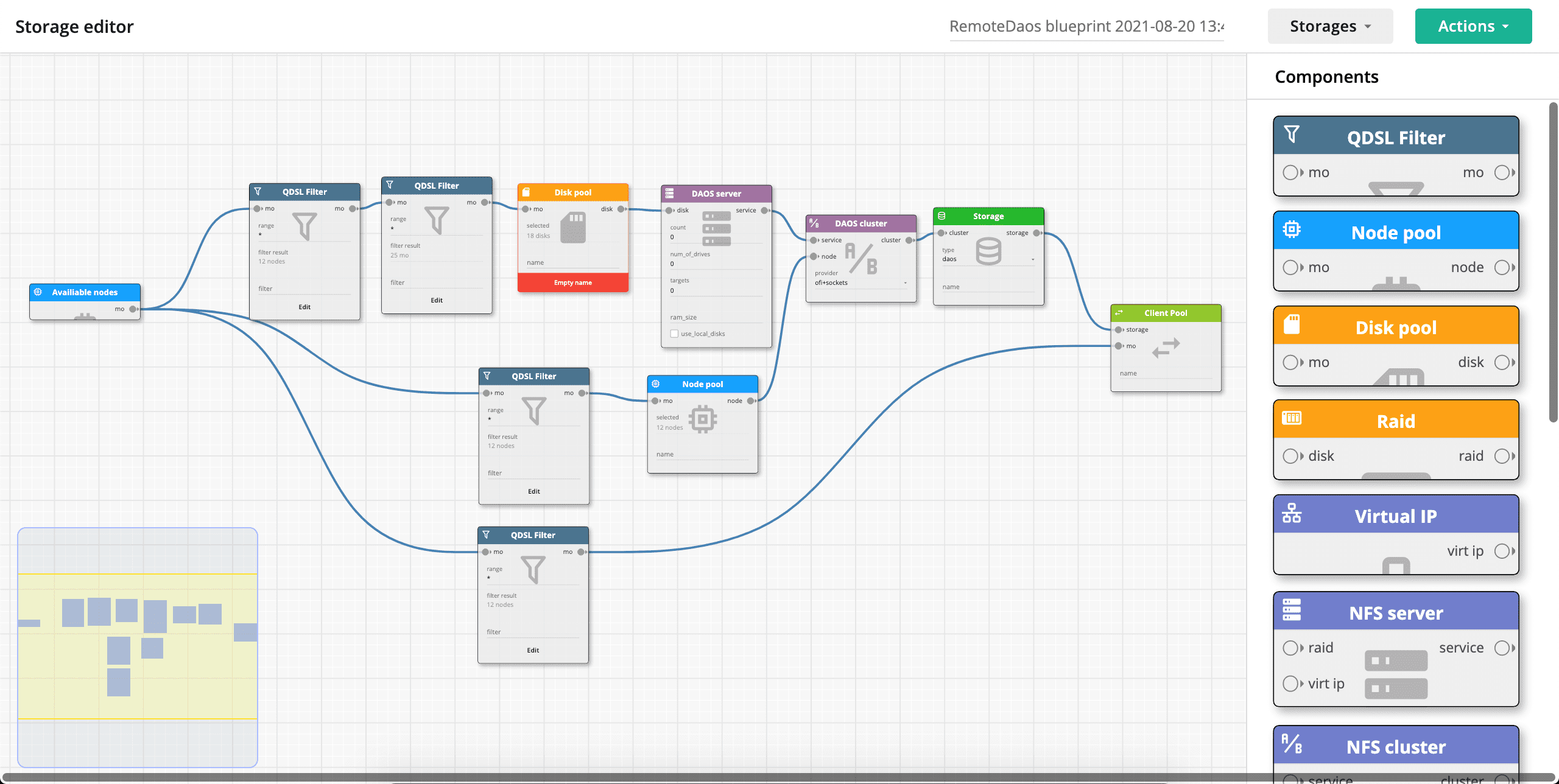Image resolution: width=1559 pixels, height=784 pixels.
Task: Click the Components panel vertical scrollbar
Action: tap(1553, 262)
